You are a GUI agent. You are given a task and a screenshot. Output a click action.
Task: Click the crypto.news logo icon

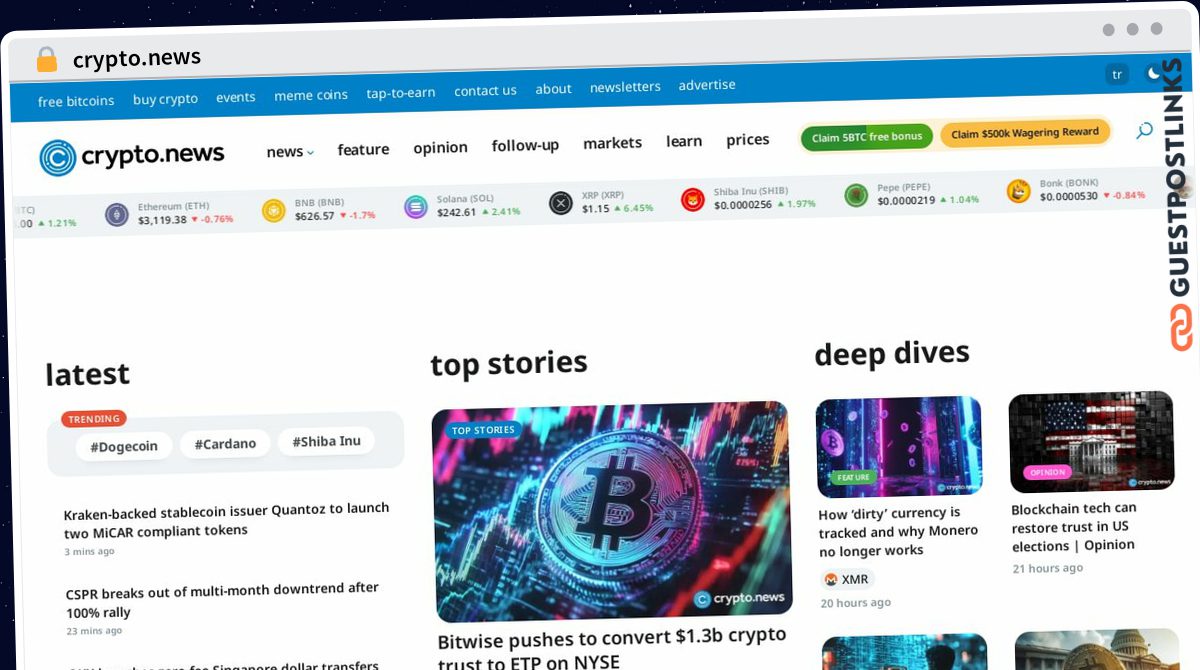[x=58, y=157]
